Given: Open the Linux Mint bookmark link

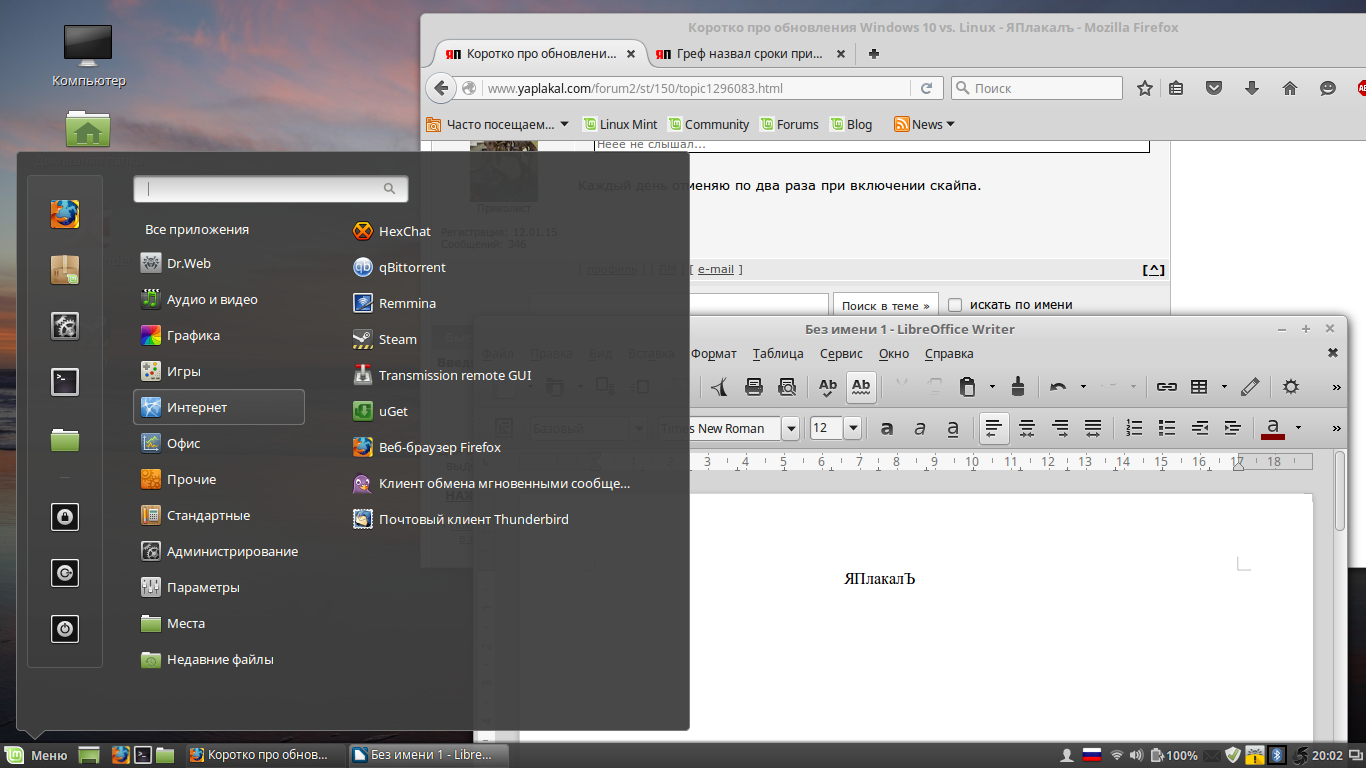Looking at the screenshot, I should (x=620, y=124).
